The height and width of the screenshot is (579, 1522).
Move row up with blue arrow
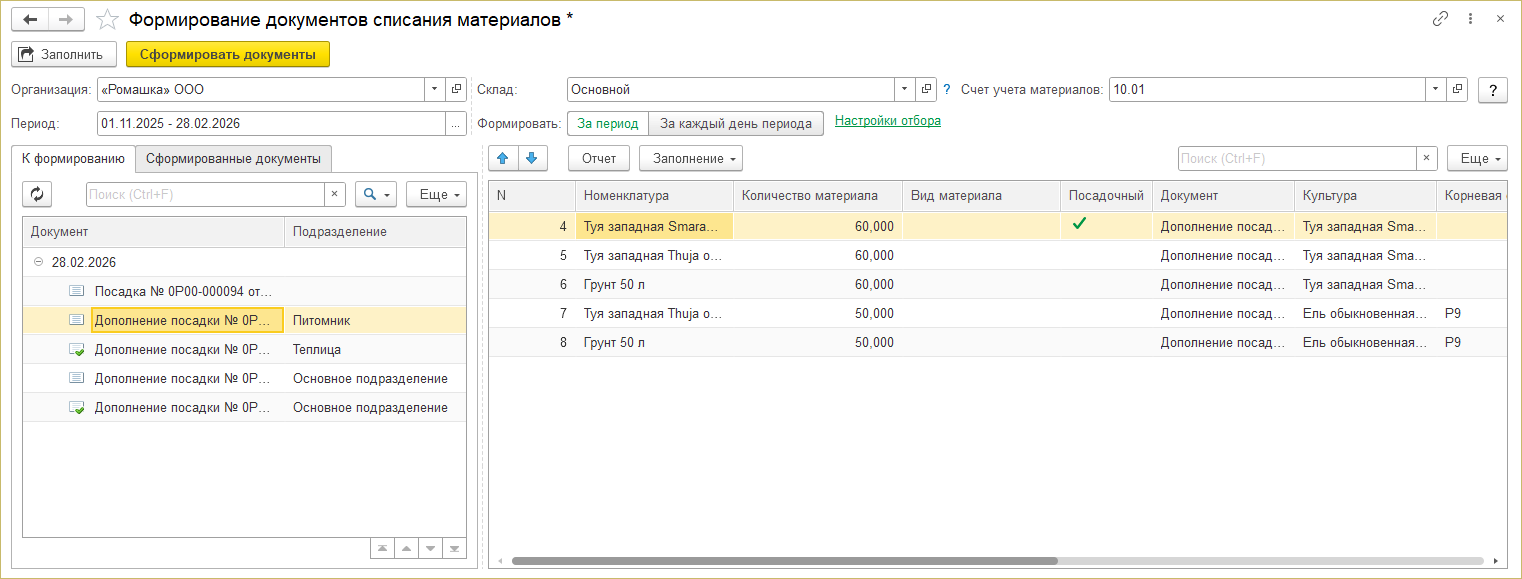pos(503,158)
